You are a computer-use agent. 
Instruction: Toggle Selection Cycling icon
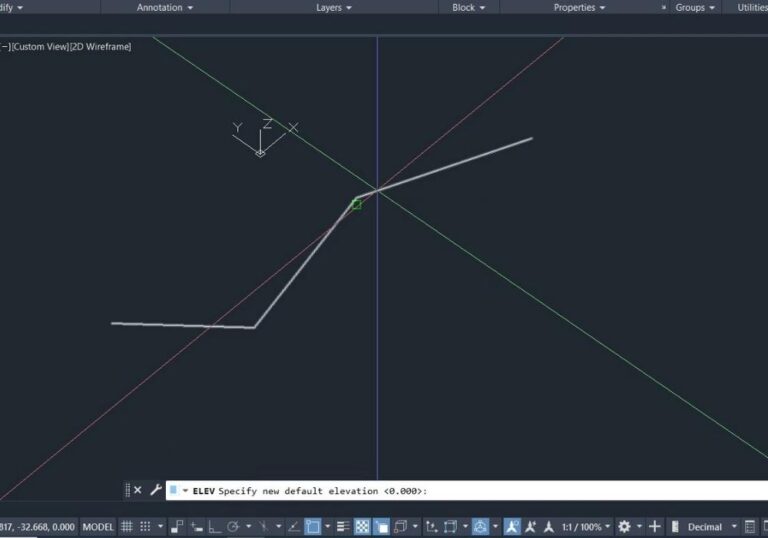click(x=381, y=527)
